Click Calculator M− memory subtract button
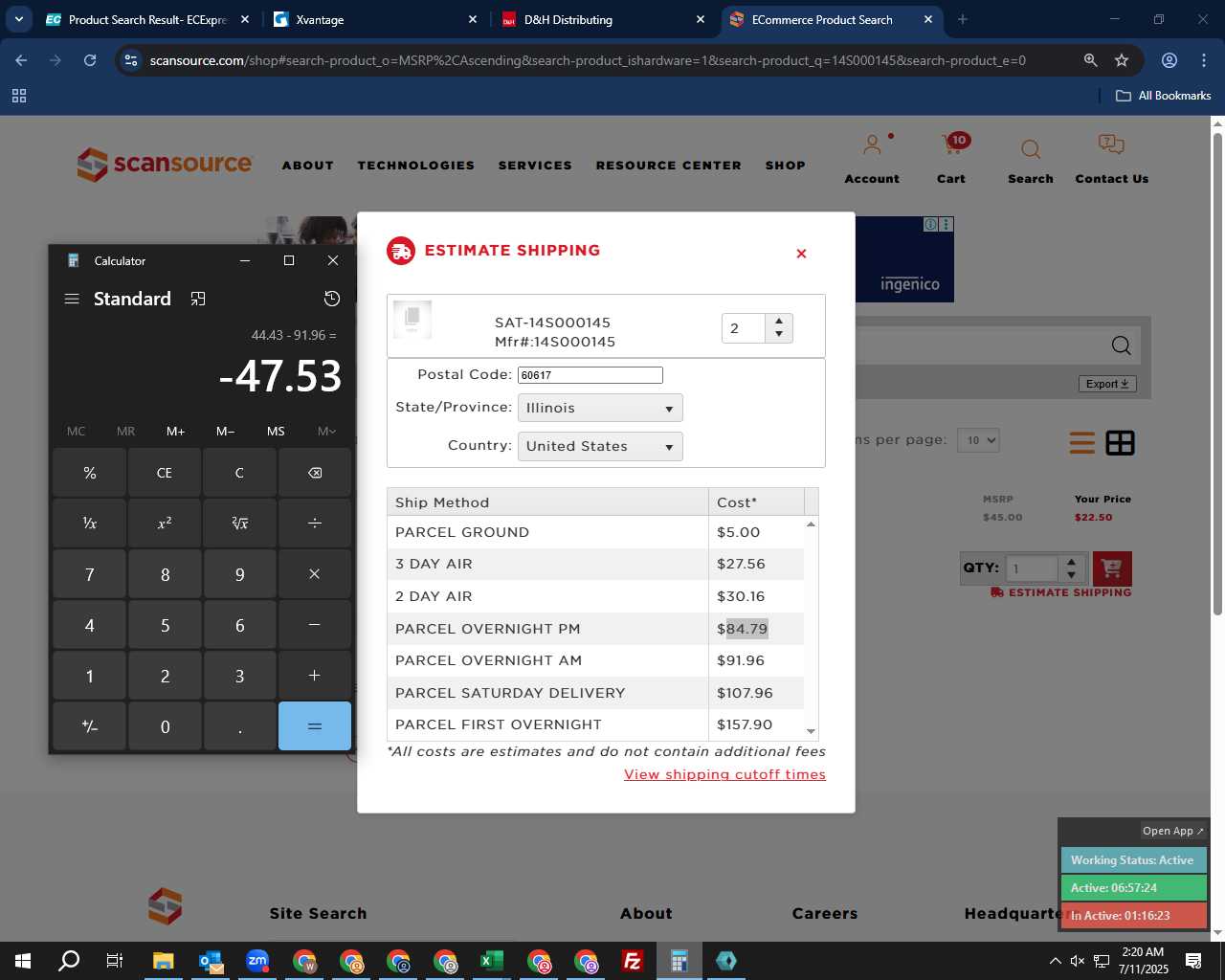Viewport: 1225px width, 980px height. pyautogui.click(x=226, y=432)
